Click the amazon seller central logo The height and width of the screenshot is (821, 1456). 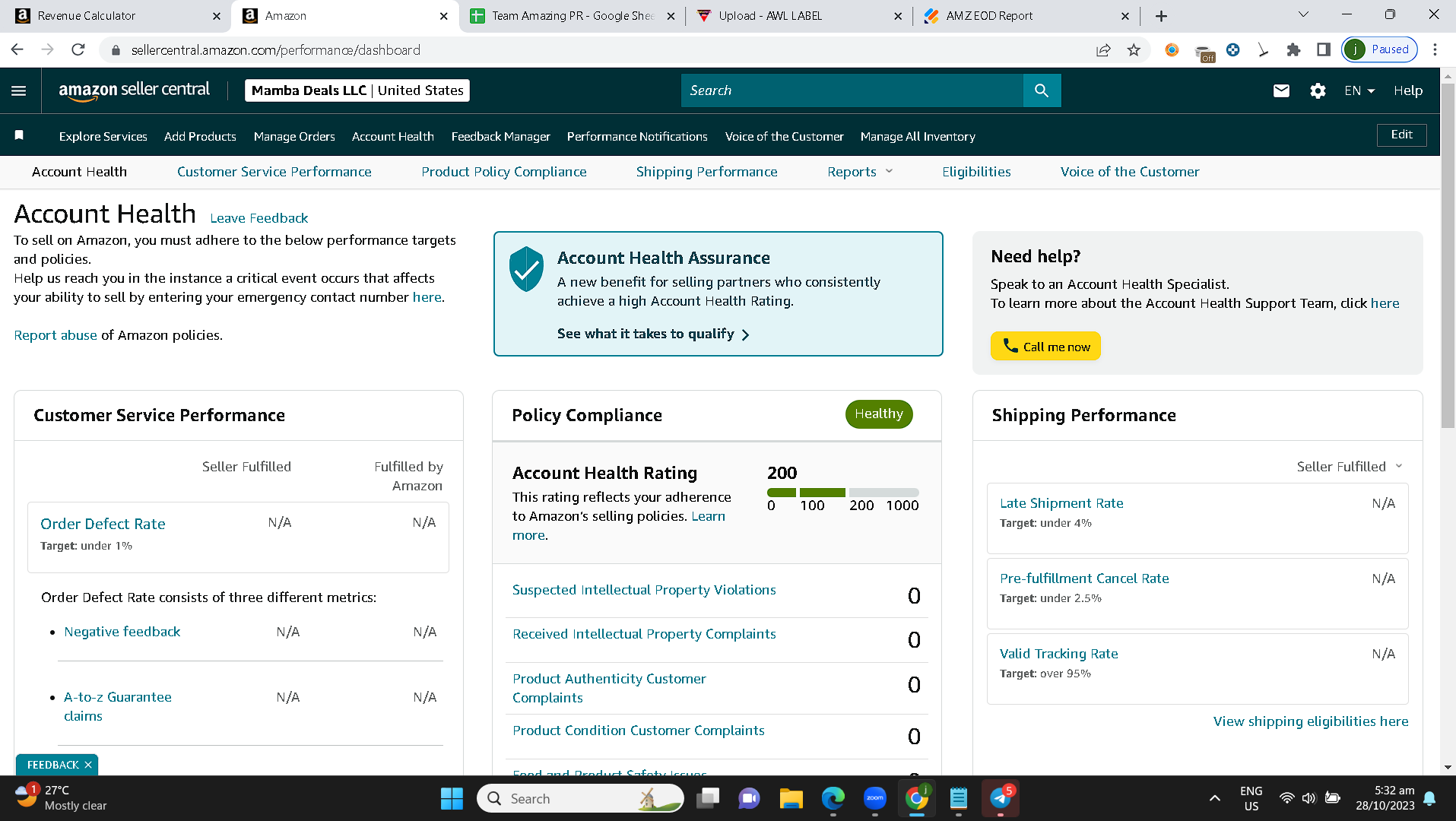(x=134, y=90)
